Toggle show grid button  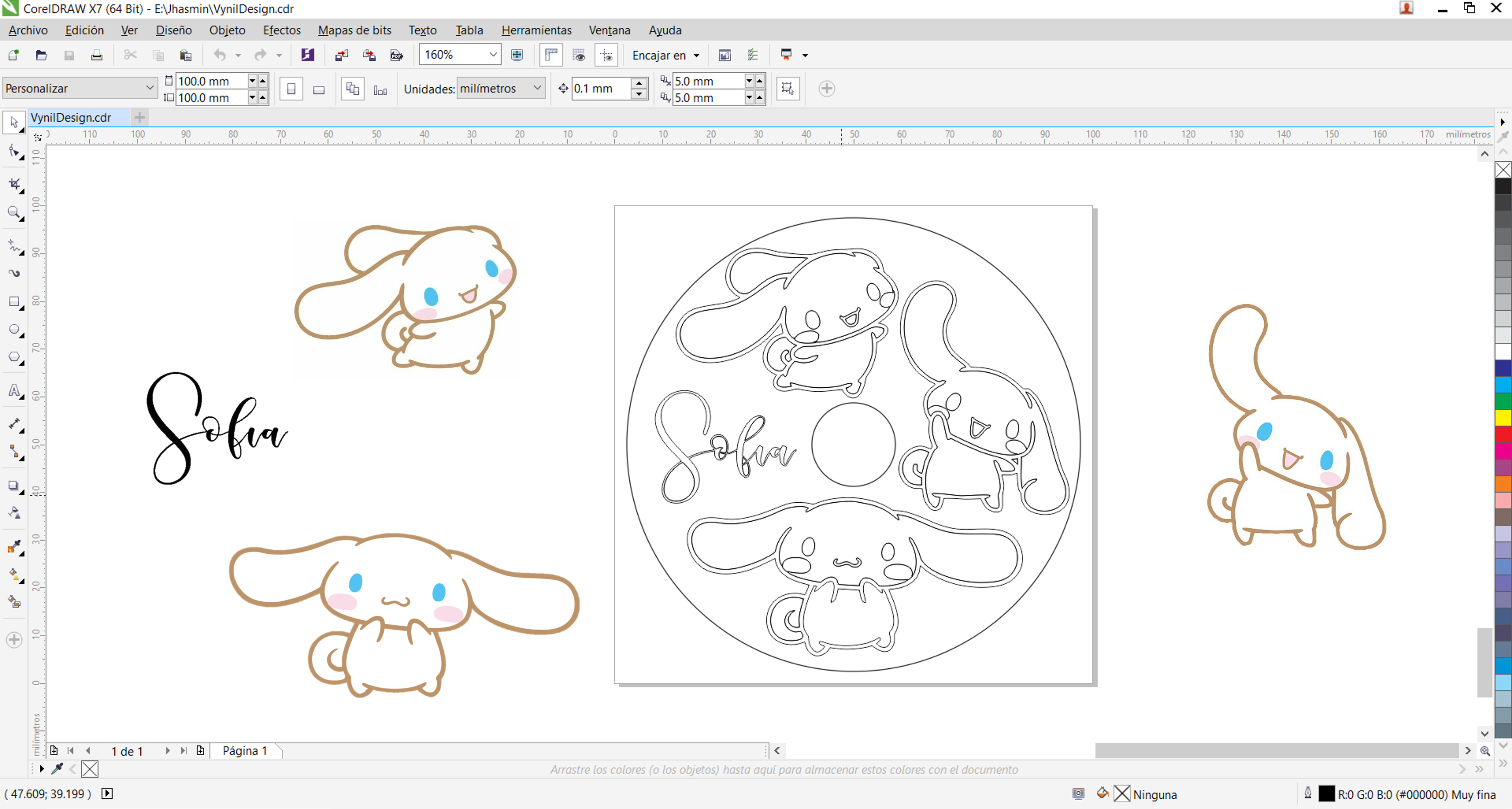[579, 55]
